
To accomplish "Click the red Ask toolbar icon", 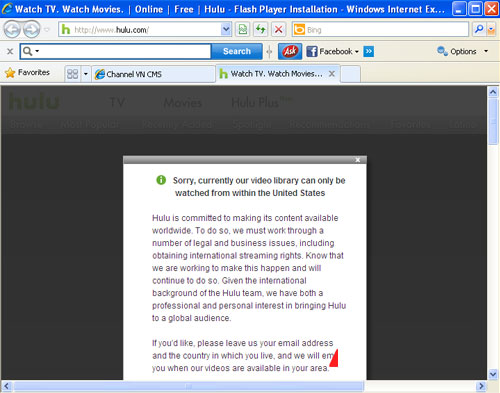I will pyautogui.click(x=290, y=51).
